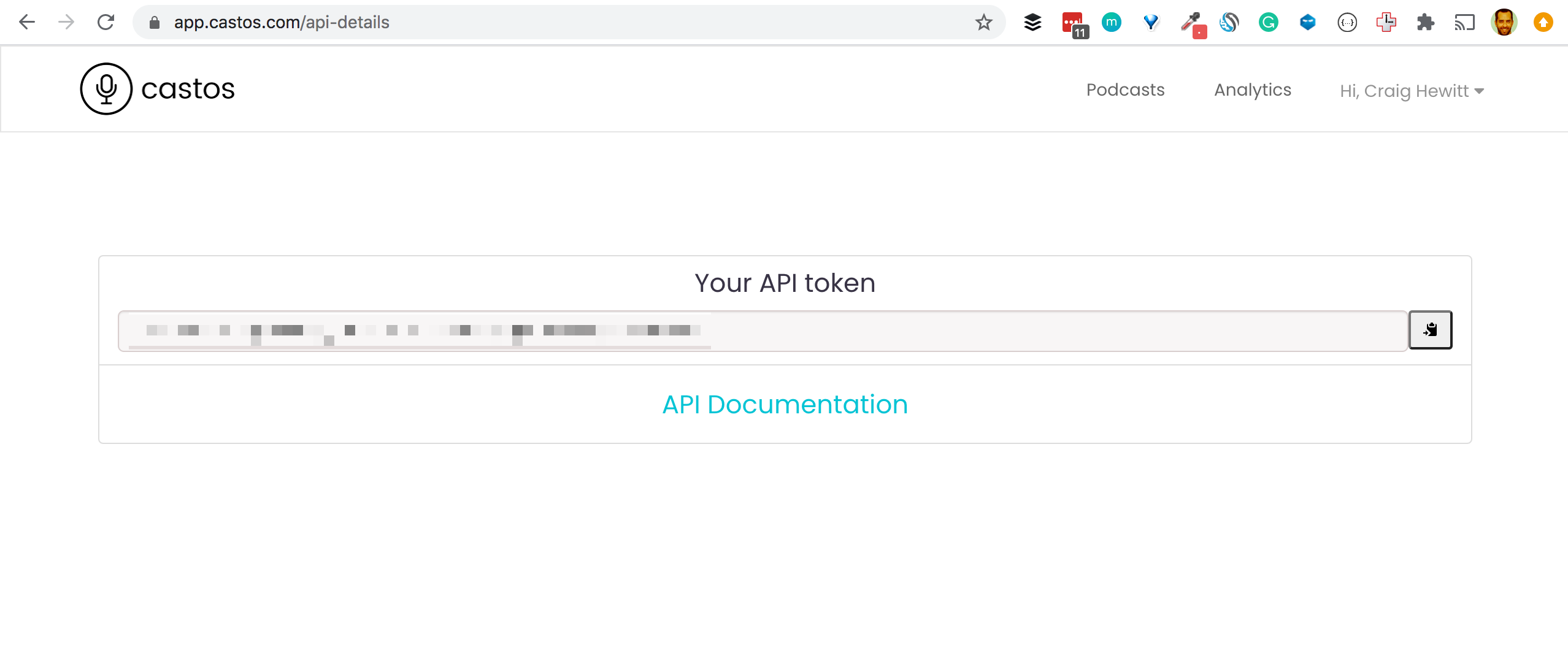Open the Chrome profile avatar
The width and height of the screenshot is (1568, 650).
point(1504,23)
